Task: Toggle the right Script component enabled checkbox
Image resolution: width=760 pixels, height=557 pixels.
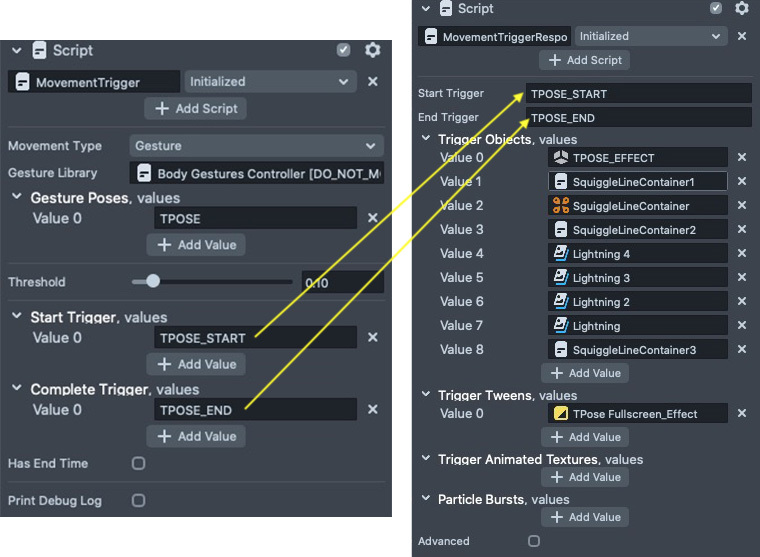Action: pos(715,8)
